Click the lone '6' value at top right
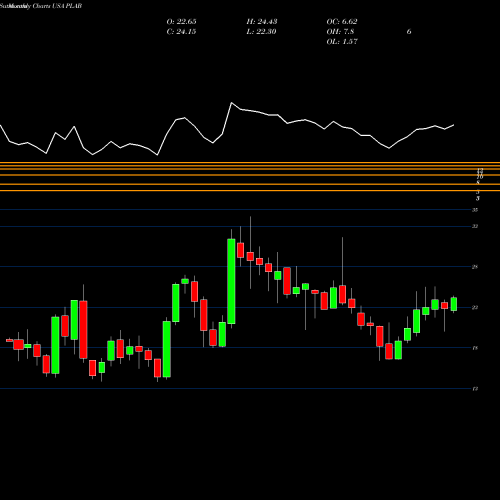The image size is (500, 500). pos(409,32)
